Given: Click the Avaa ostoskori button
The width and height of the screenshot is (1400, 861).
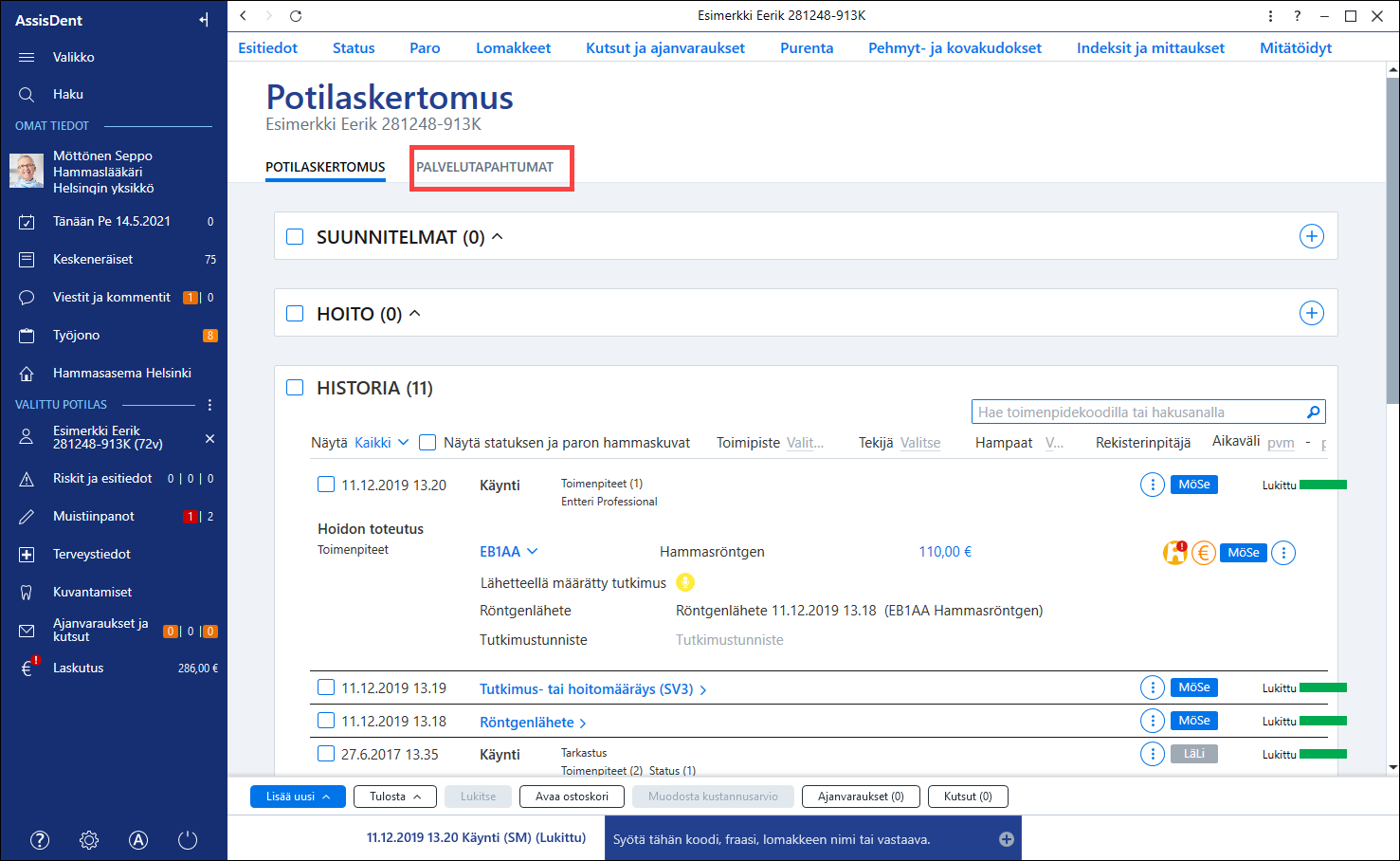Looking at the screenshot, I should pyautogui.click(x=572, y=797).
